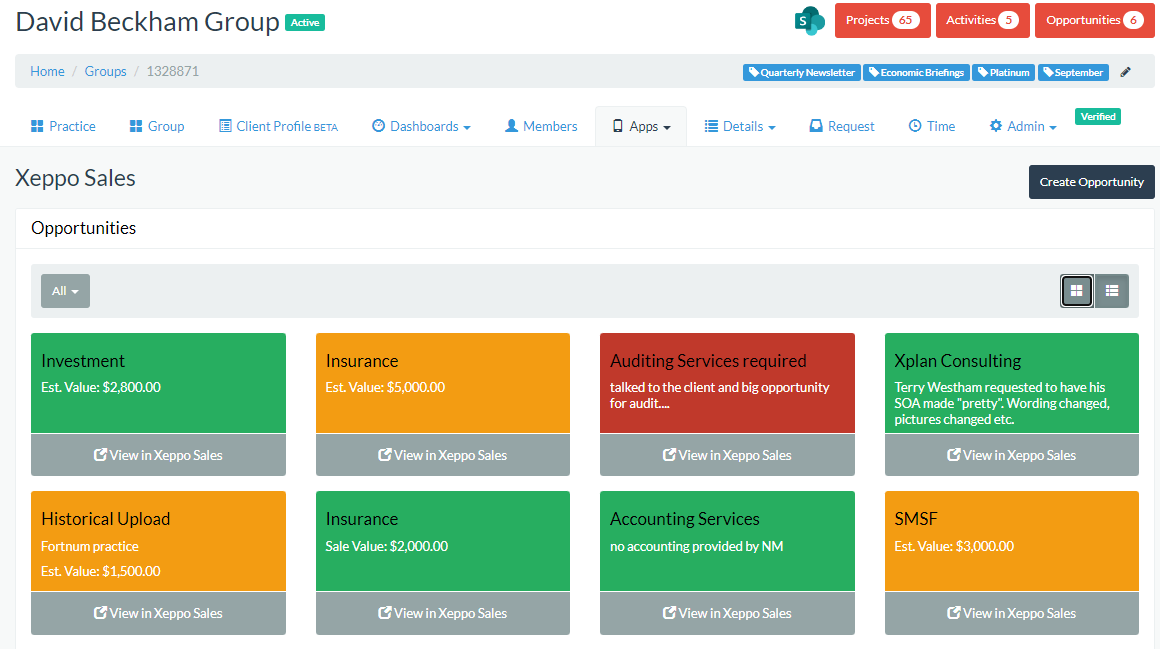View Xplan Consulting opportunity in Xeppo Sales
Image resolution: width=1160 pixels, height=649 pixels.
1011,455
